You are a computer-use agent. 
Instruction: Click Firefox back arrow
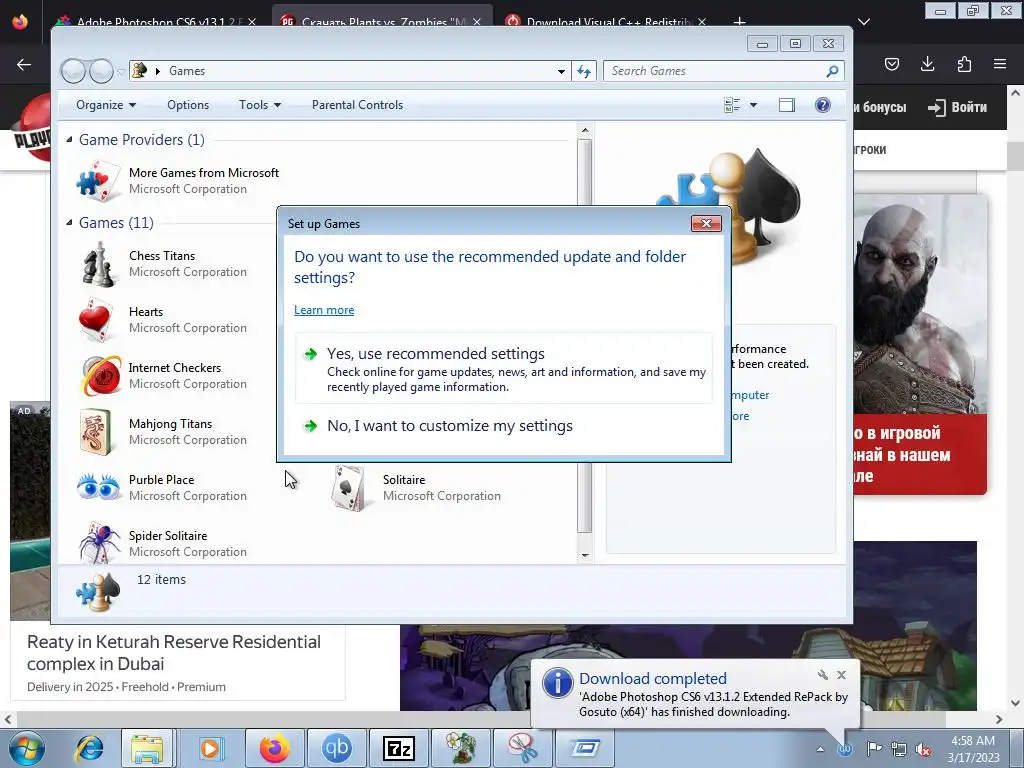click(x=24, y=64)
